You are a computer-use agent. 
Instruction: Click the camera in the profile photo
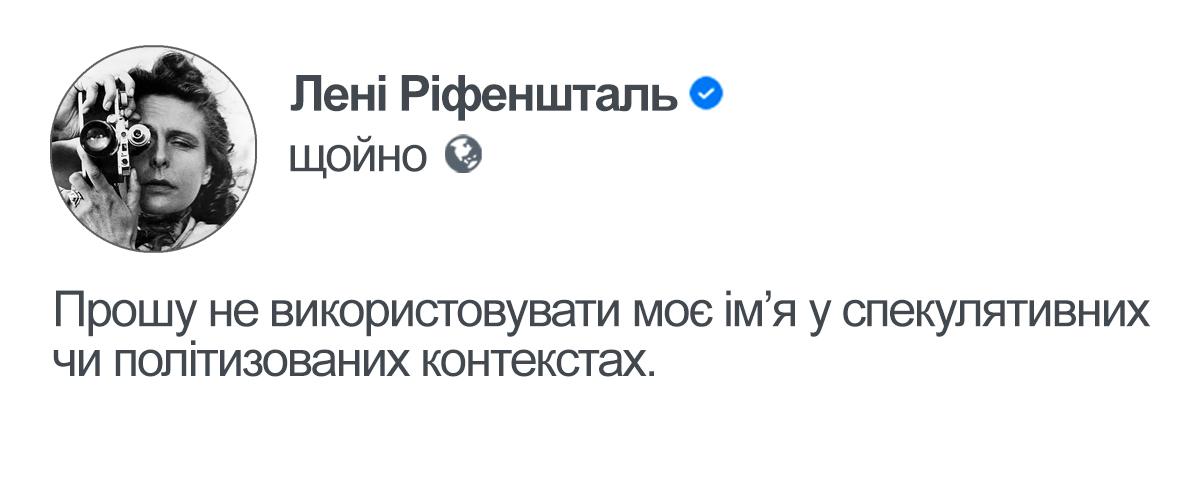click(110, 133)
